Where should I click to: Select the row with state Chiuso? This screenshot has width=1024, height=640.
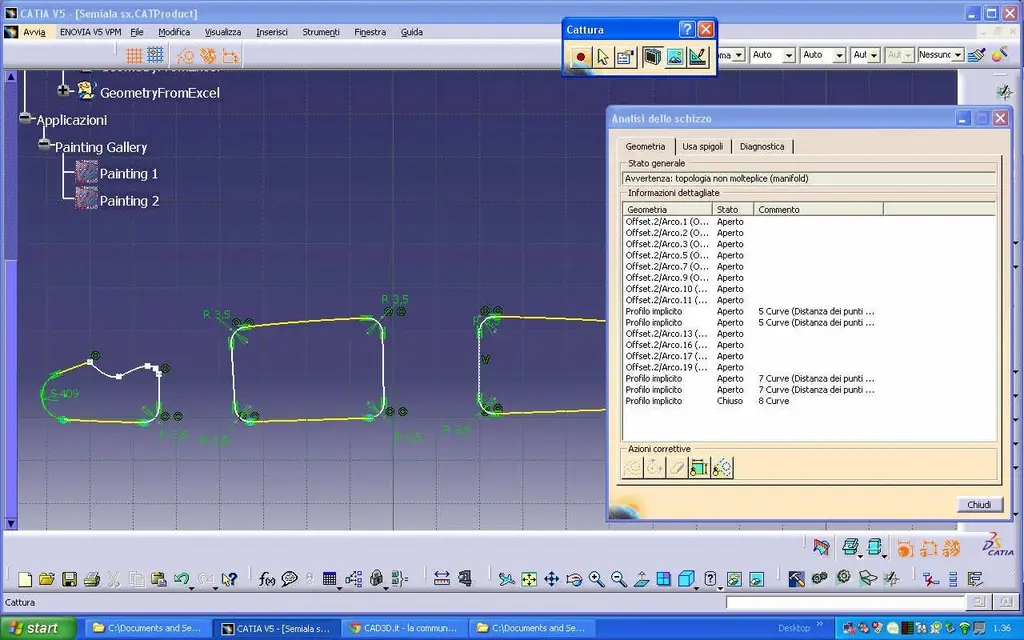(808, 401)
